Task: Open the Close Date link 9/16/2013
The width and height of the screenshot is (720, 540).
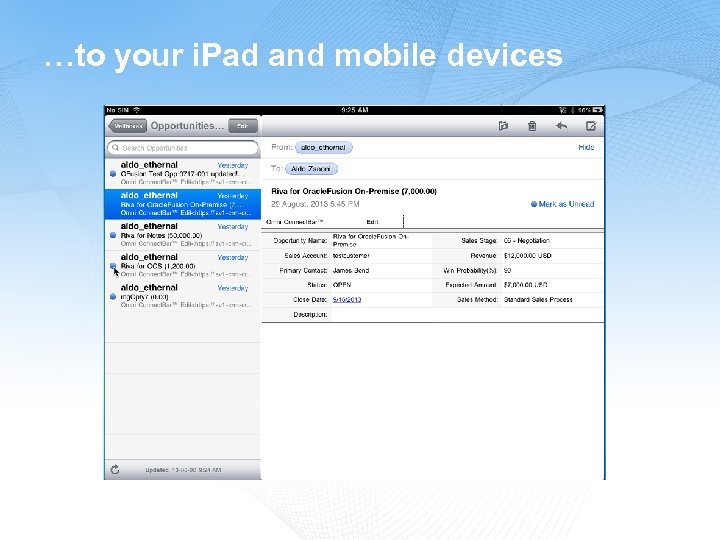Action: 347,299
